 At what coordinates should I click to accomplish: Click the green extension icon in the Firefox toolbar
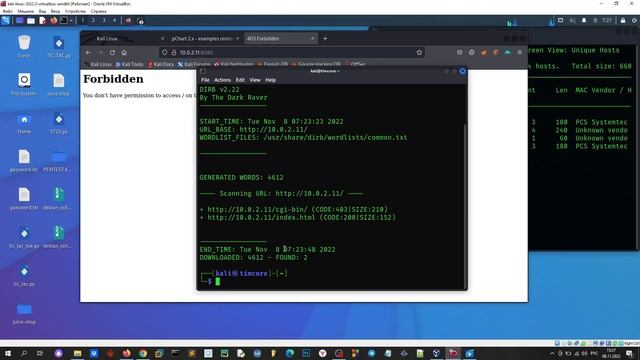(x=508, y=53)
